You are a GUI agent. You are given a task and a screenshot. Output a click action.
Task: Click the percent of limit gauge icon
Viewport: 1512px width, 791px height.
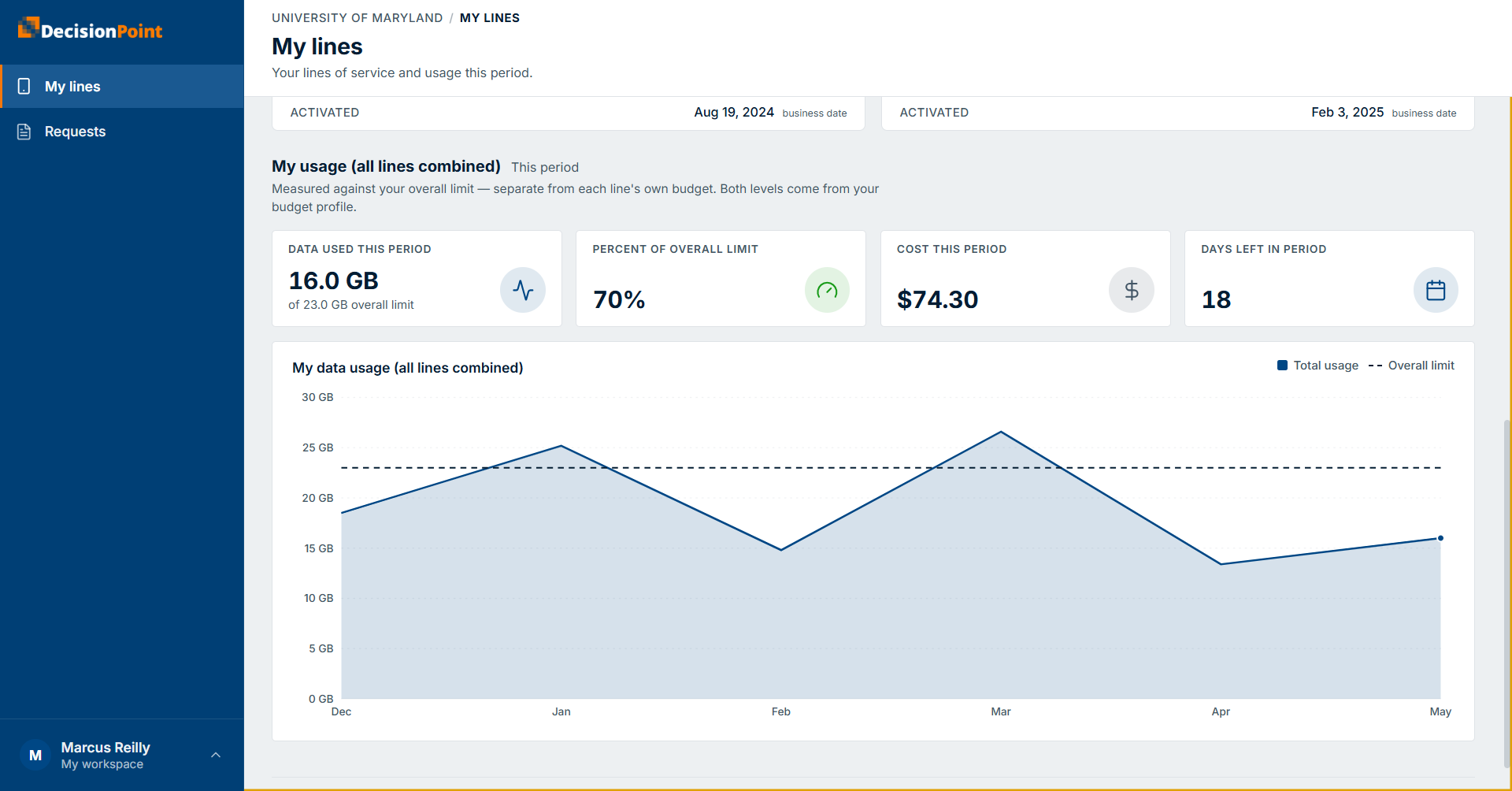827,290
